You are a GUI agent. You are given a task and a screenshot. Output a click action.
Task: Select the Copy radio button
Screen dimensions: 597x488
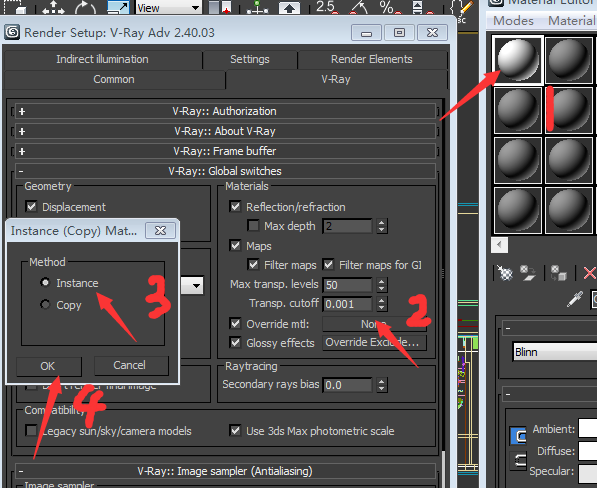45,305
